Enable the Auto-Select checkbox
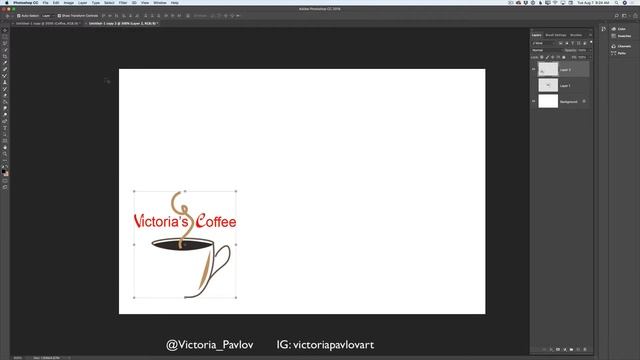This screenshot has height=360, width=640. 19,16
